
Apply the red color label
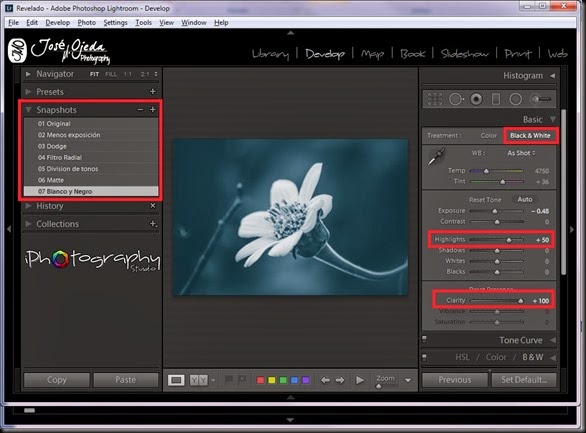coord(260,380)
